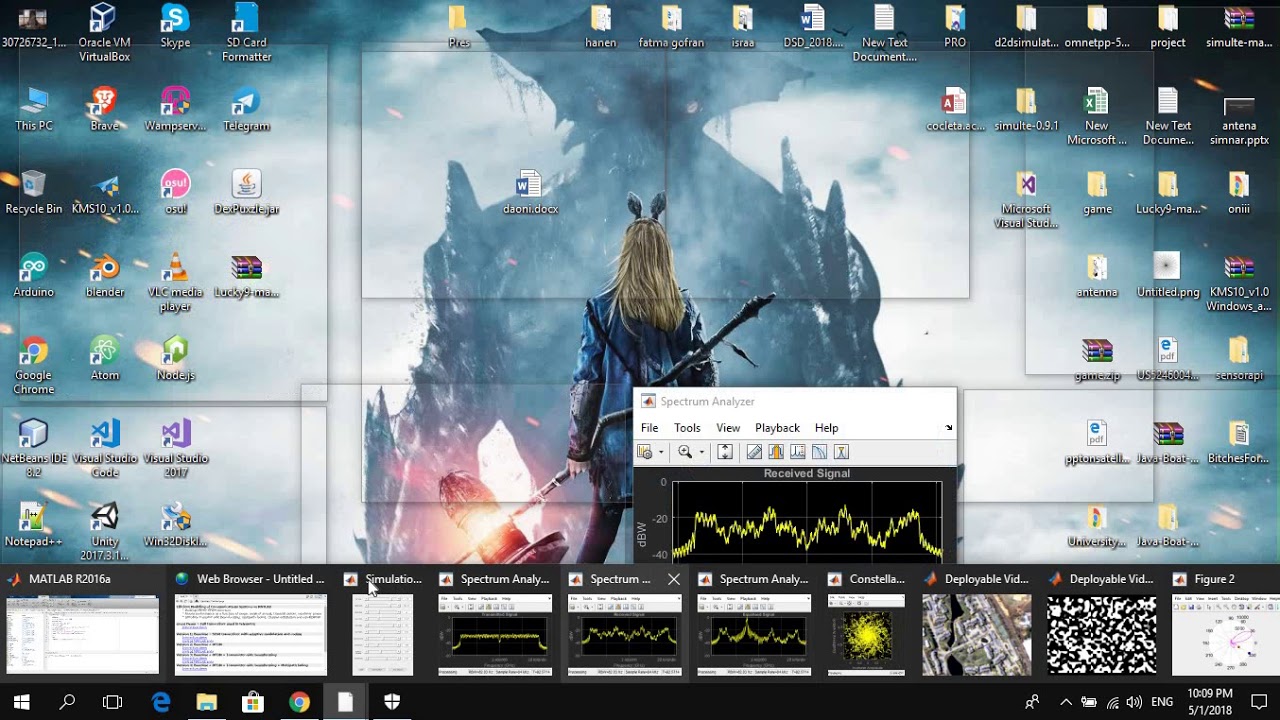Select the Skype desktop icon
1280x720 pixels.
[175, 27]
